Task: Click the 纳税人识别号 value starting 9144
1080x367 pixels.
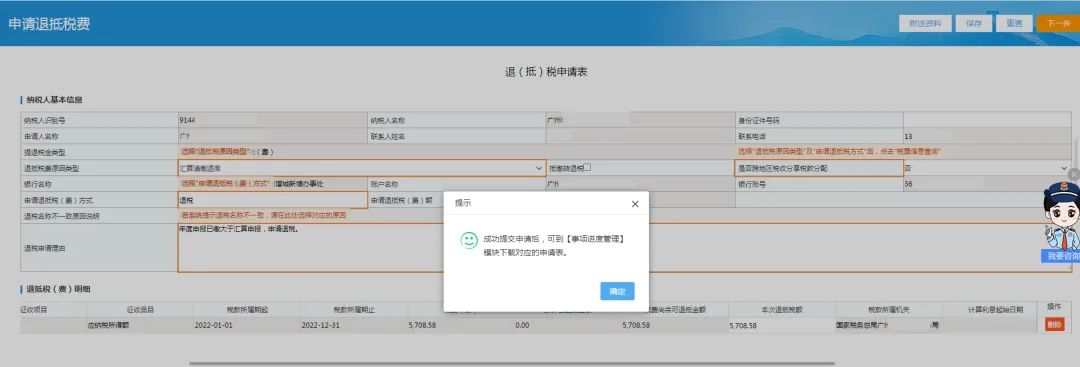Action: (272, 120)
